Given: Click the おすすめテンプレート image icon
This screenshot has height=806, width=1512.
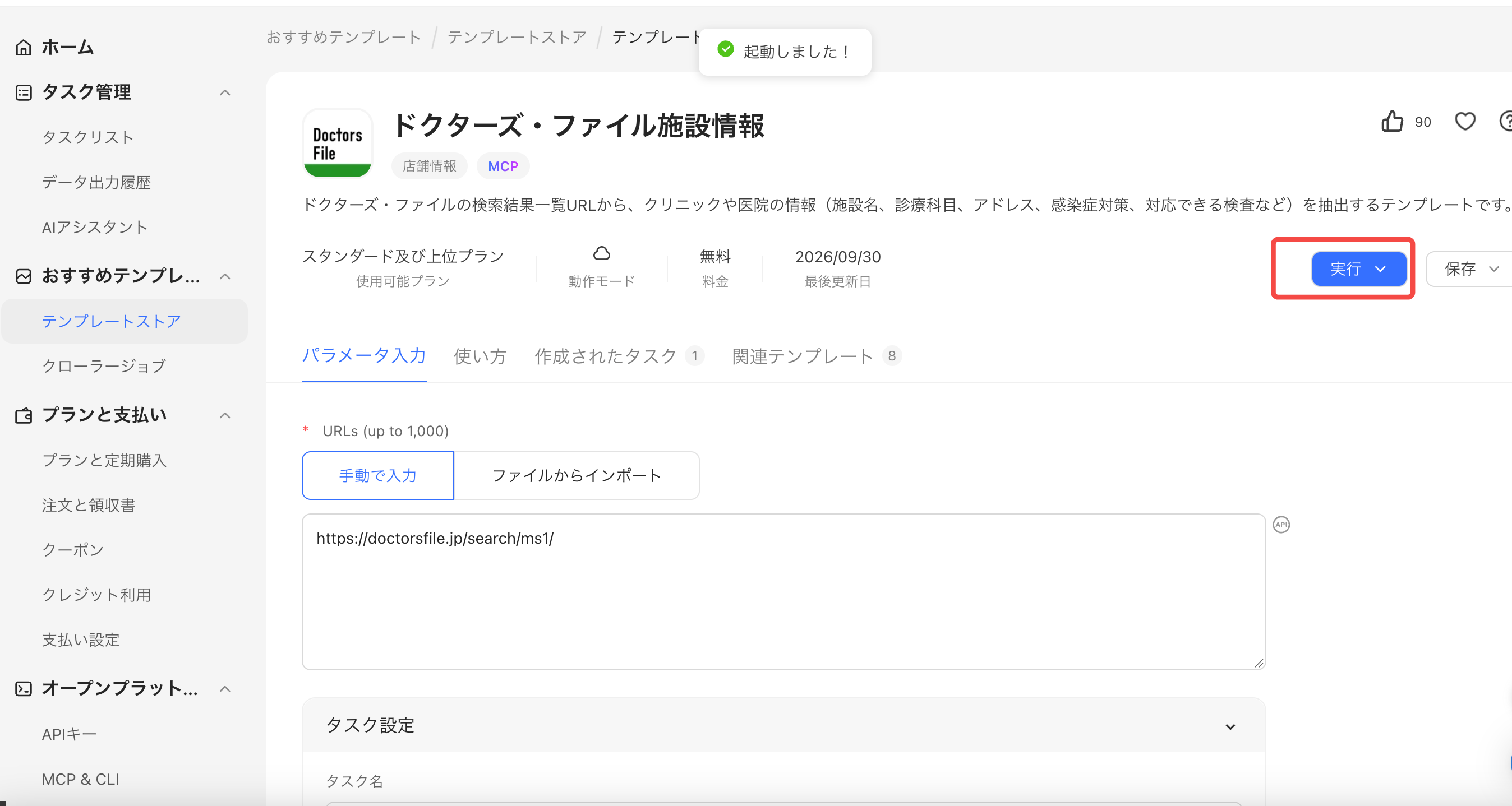Looking at the screenshot, I should 24,276.
